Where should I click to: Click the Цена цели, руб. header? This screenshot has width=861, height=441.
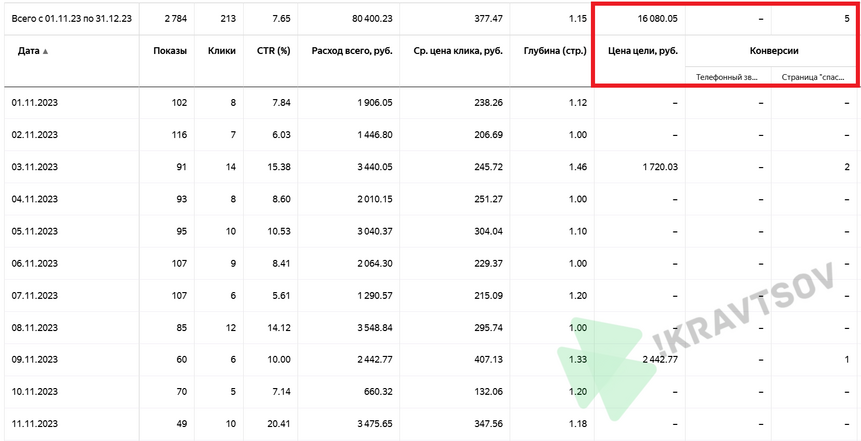643,51
